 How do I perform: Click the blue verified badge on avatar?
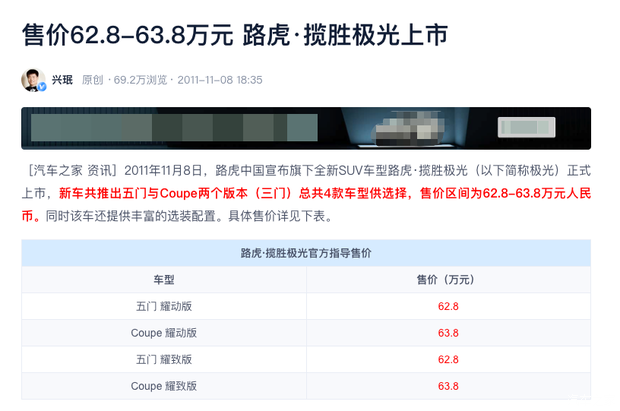coord(42,87)
